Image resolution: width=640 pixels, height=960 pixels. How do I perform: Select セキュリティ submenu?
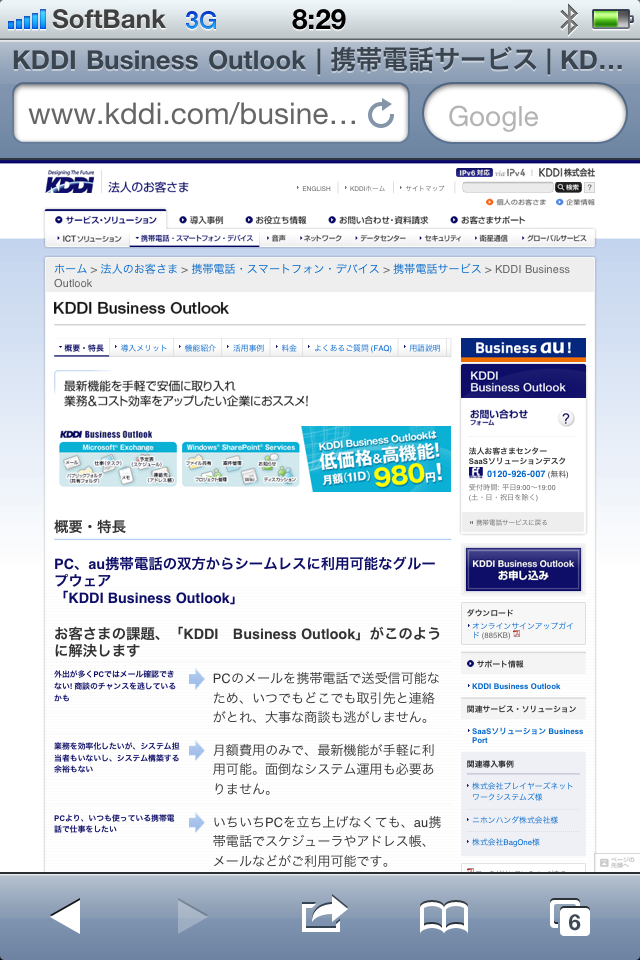tap(440, 238)
